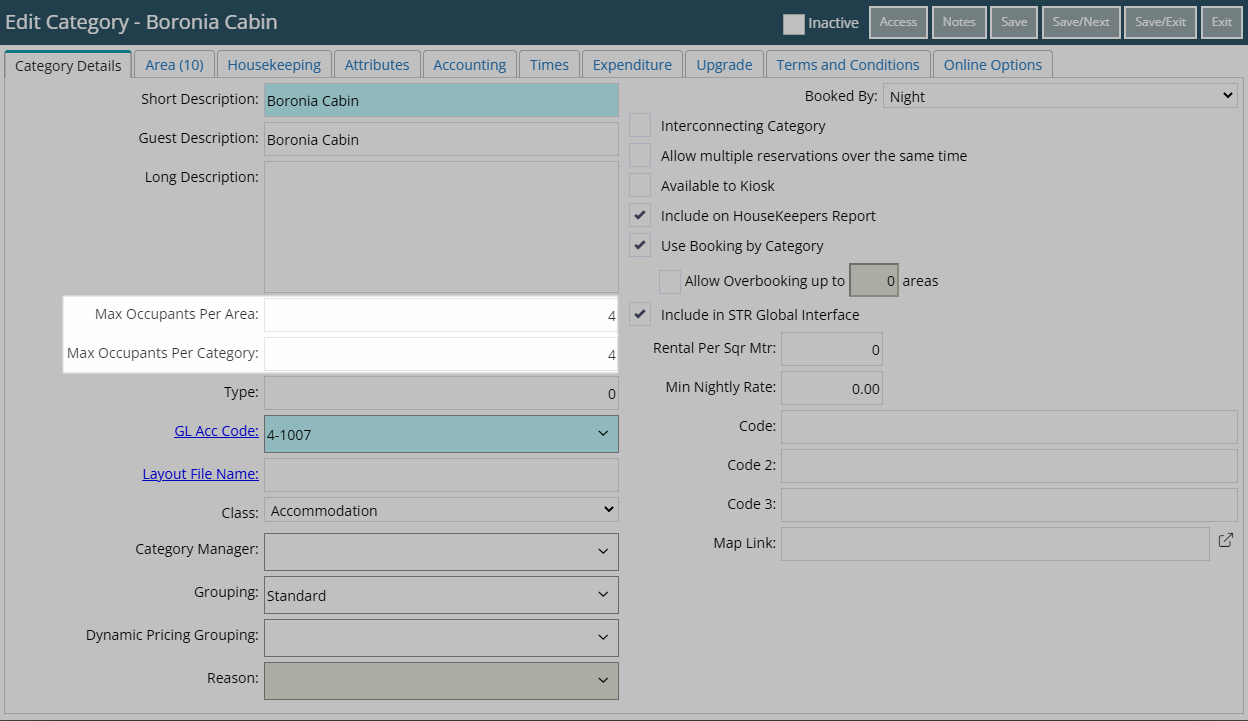Open the Map Link external link icon
The image size is (1248, 721).
1226,540
